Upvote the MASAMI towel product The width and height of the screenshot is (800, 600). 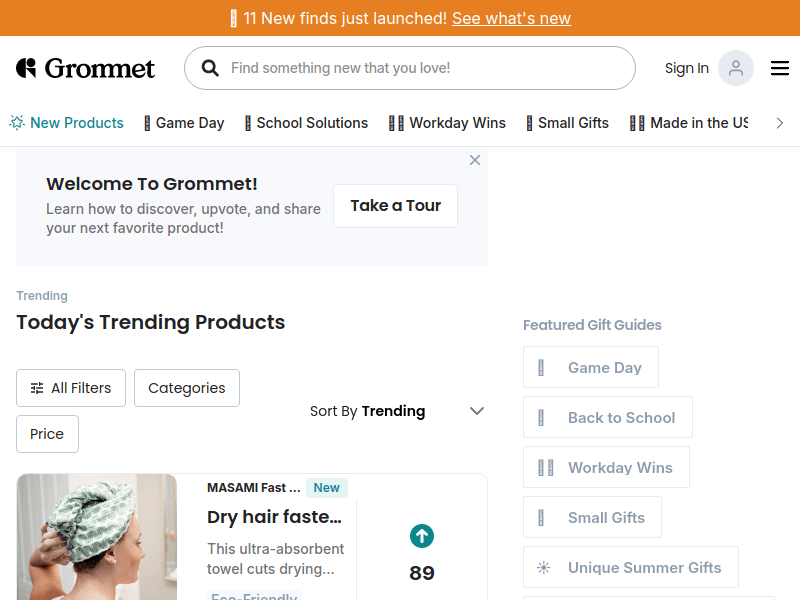(x=422, y=537)
